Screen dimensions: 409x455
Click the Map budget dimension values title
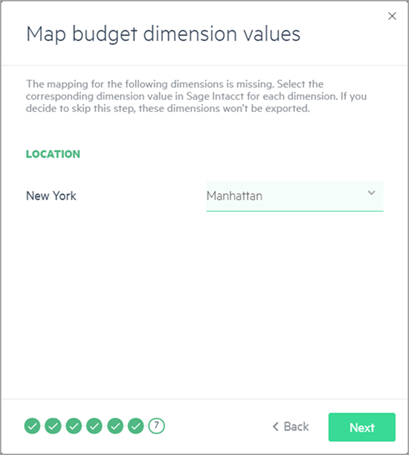point(163,35)
